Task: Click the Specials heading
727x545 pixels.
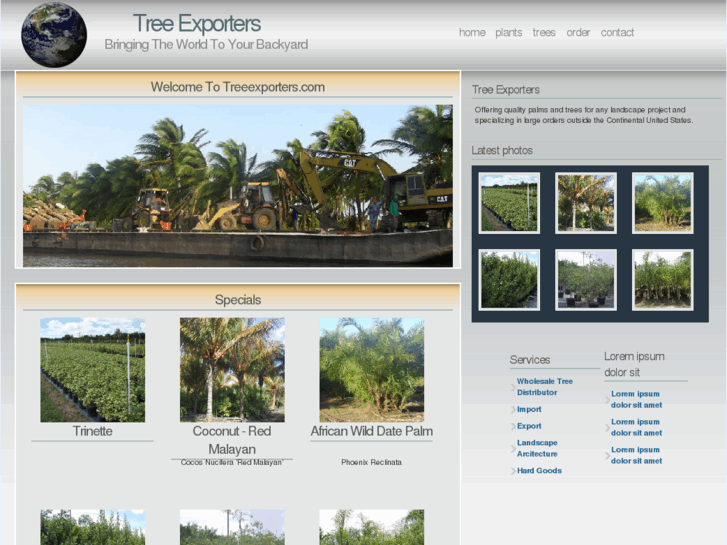Action: tap(238, 300)
